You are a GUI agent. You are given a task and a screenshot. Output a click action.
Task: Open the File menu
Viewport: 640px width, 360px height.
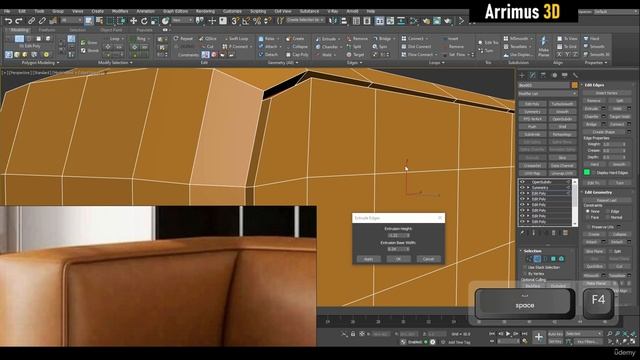pyautogui.click(x=7, y=11)
